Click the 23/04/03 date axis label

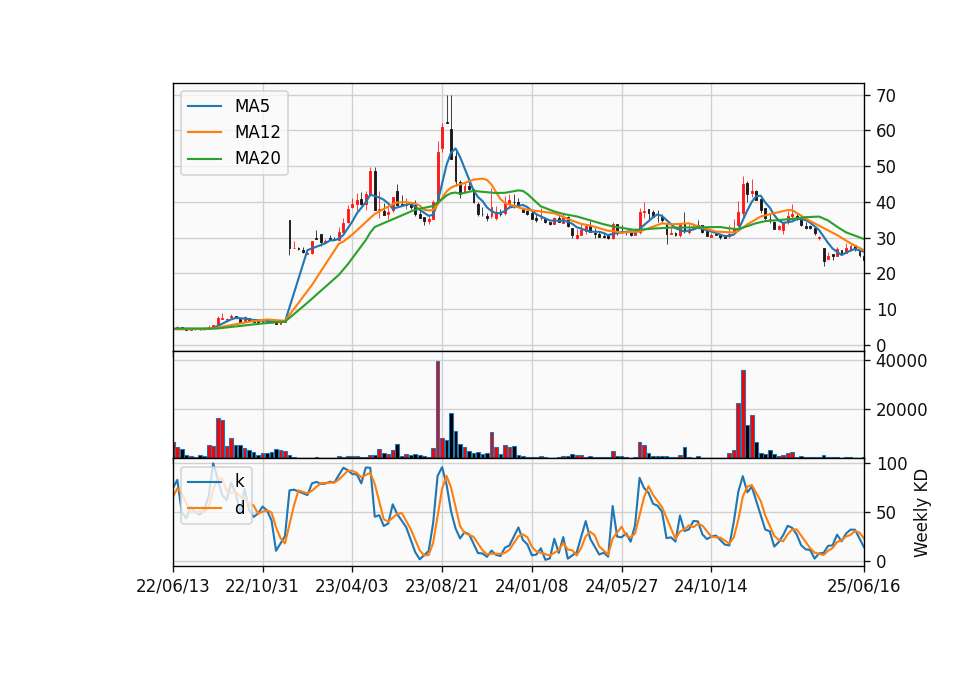(352, 586)
